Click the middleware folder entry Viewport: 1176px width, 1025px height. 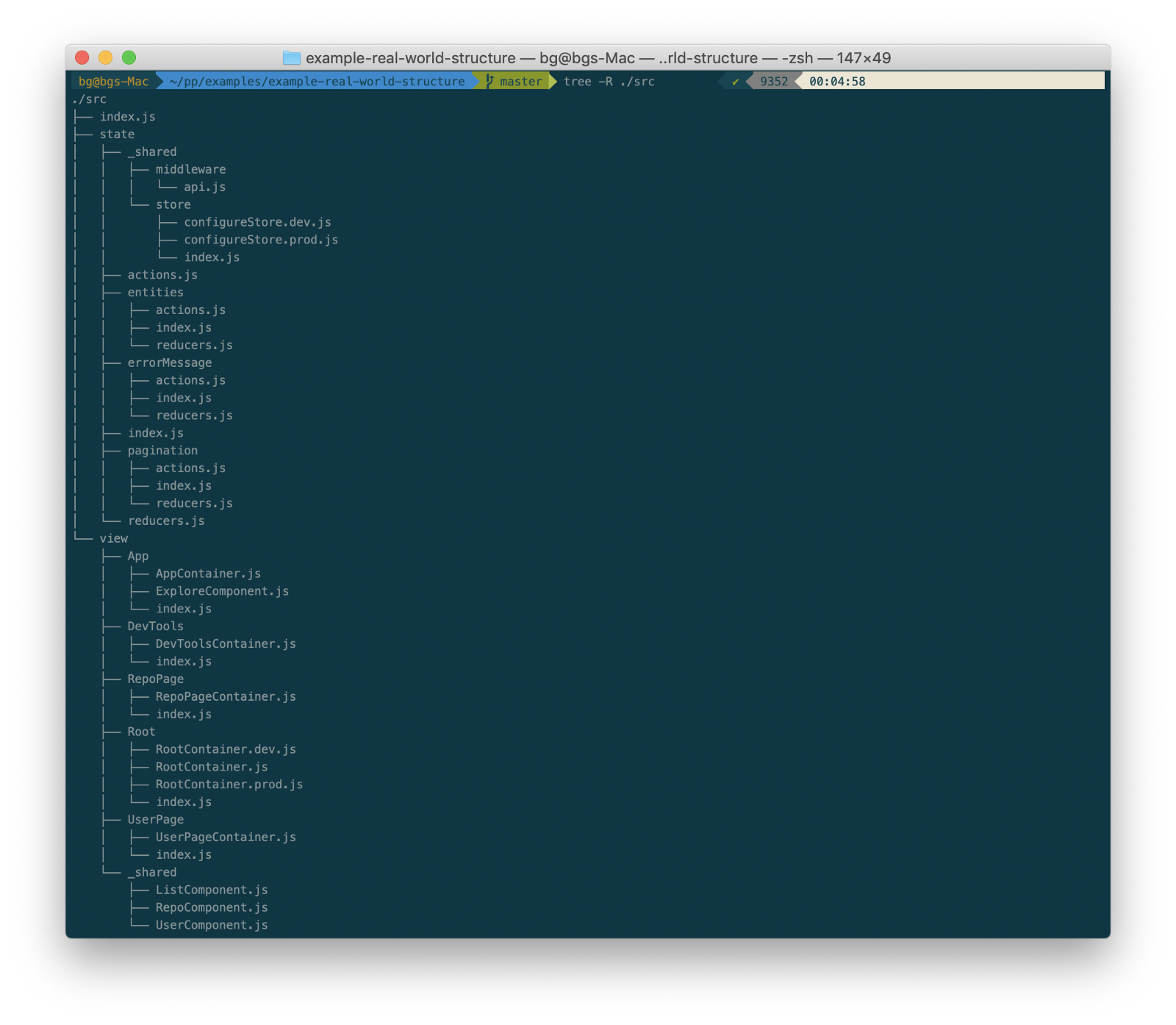point(191,170)
